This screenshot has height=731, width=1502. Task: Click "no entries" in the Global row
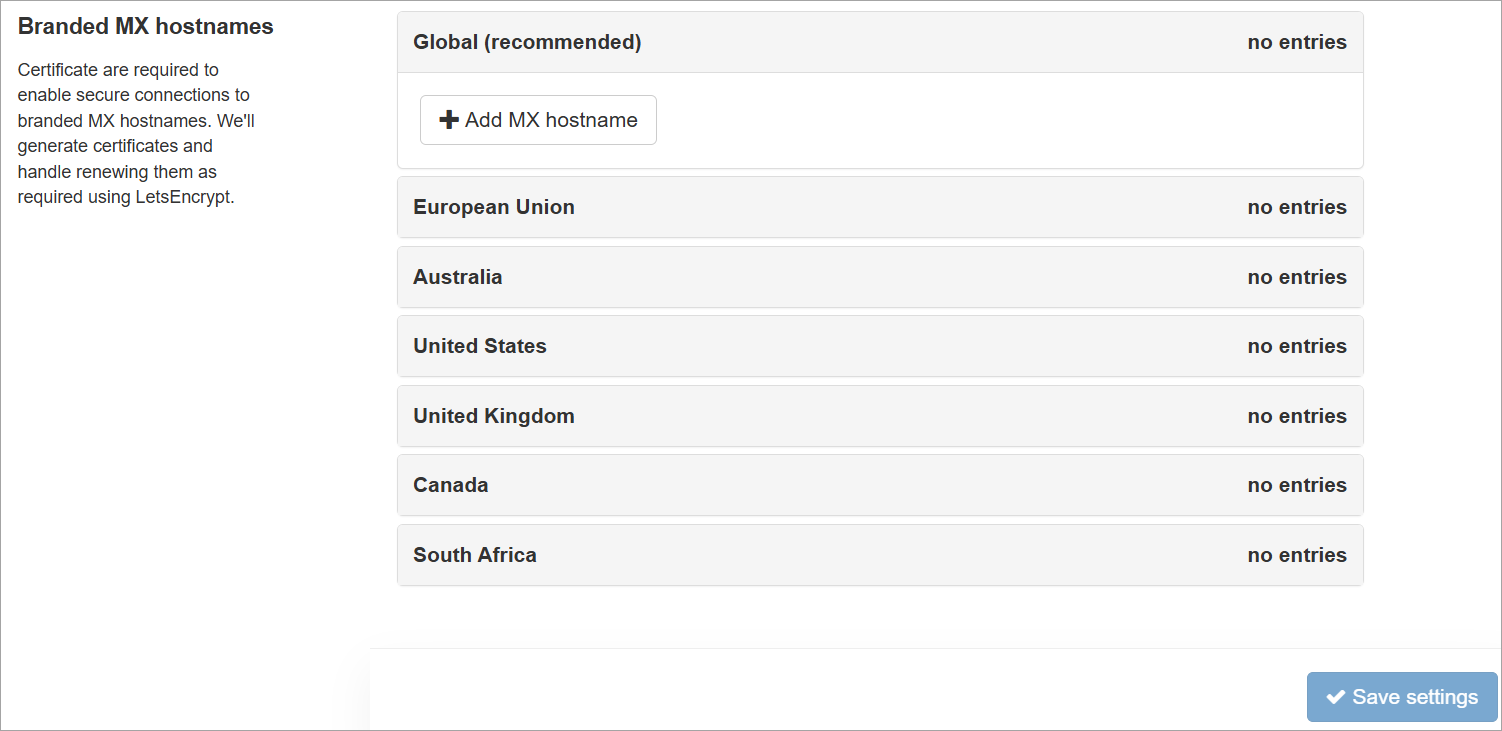[x=1297, y=42]
